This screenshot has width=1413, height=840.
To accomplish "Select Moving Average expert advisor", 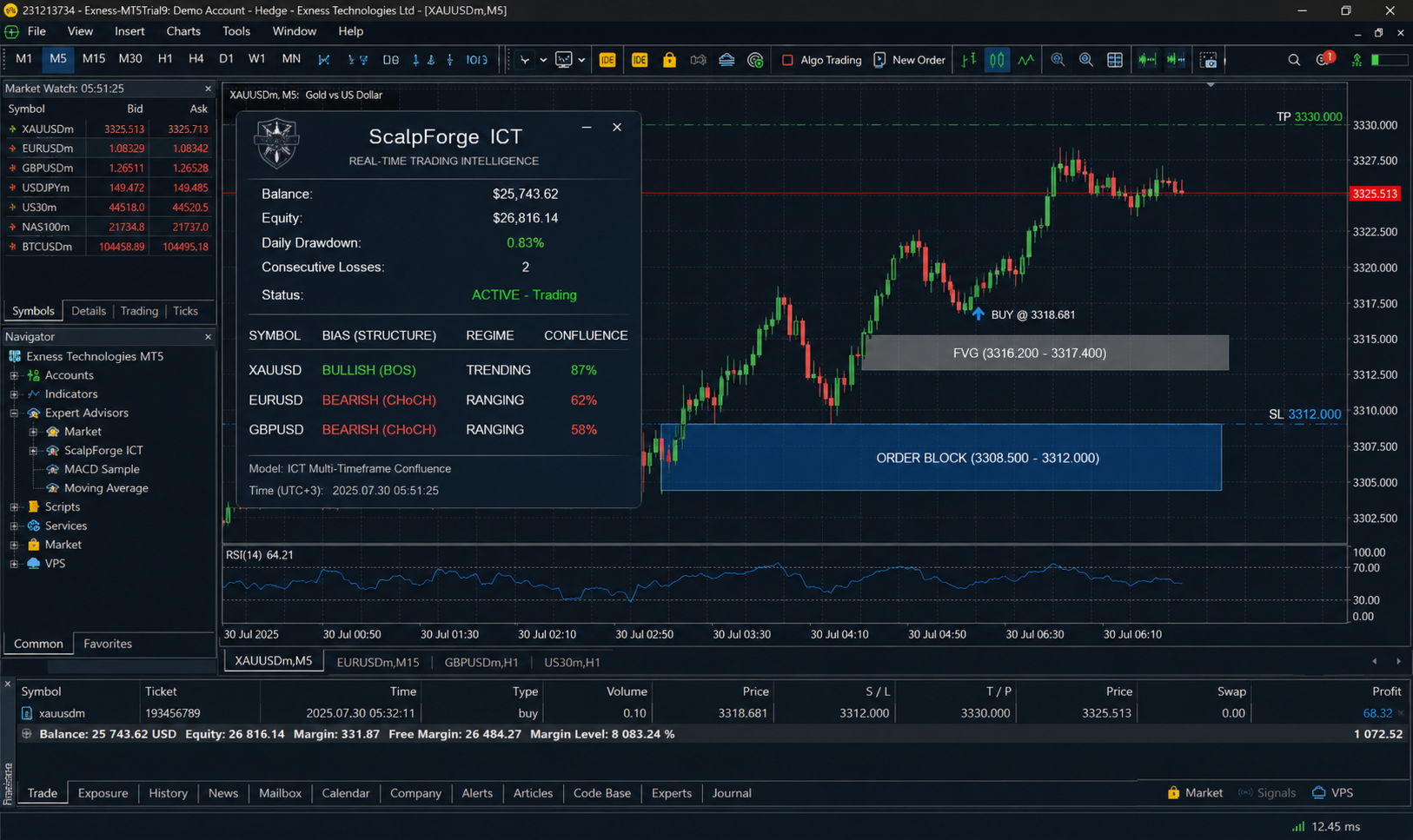I will pos(106,488).
